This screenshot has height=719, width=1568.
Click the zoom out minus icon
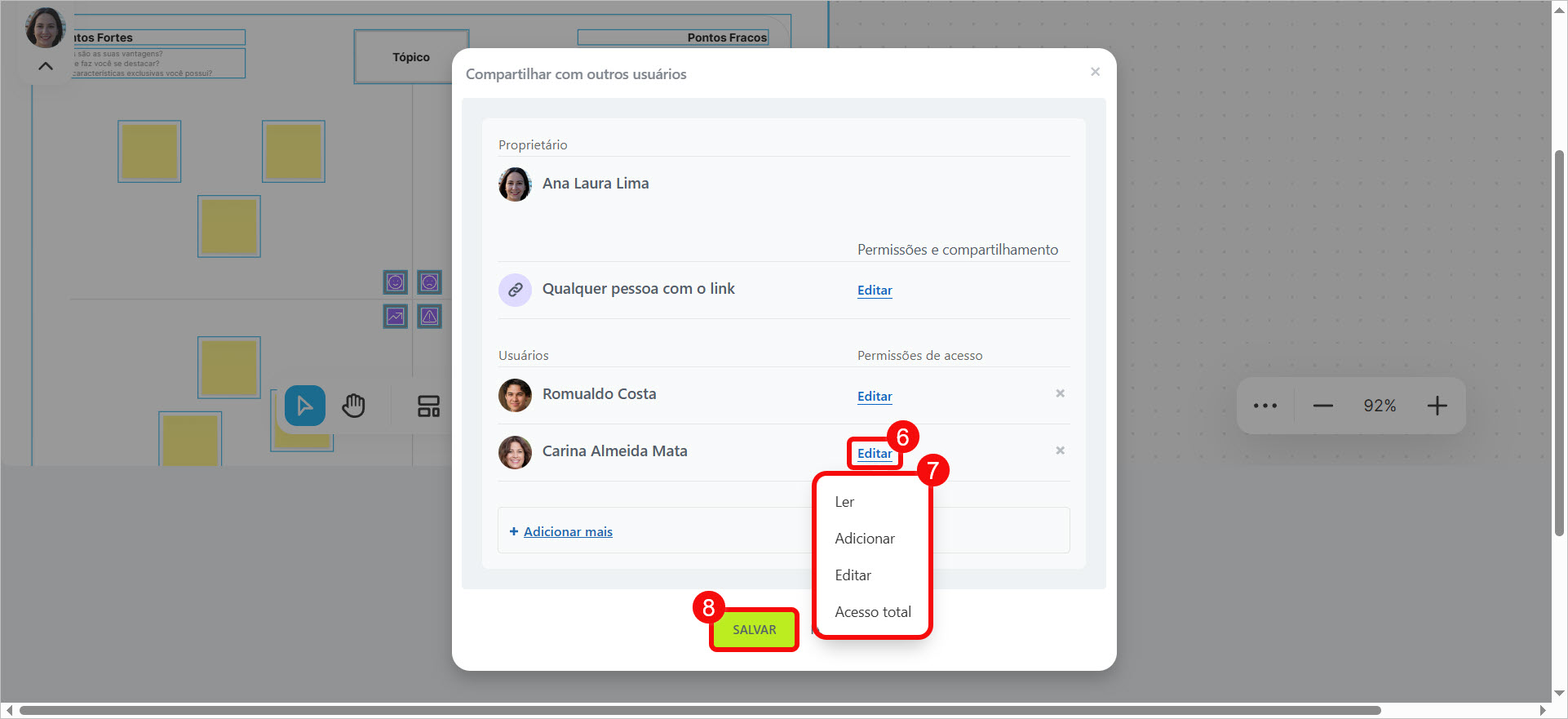tap(1322, 406)
